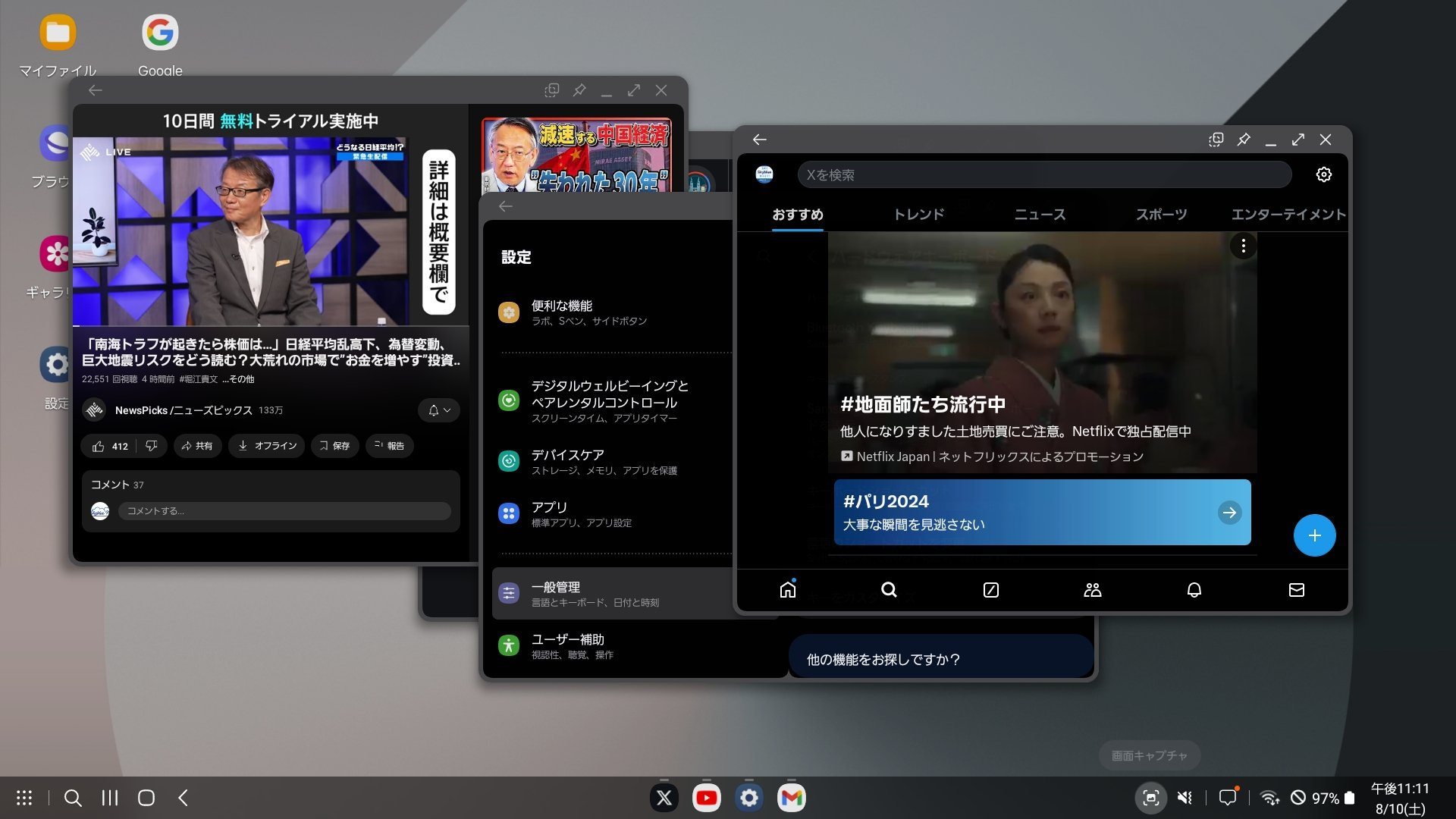
Task: Tap the taskbar home button
Action: 146,798
